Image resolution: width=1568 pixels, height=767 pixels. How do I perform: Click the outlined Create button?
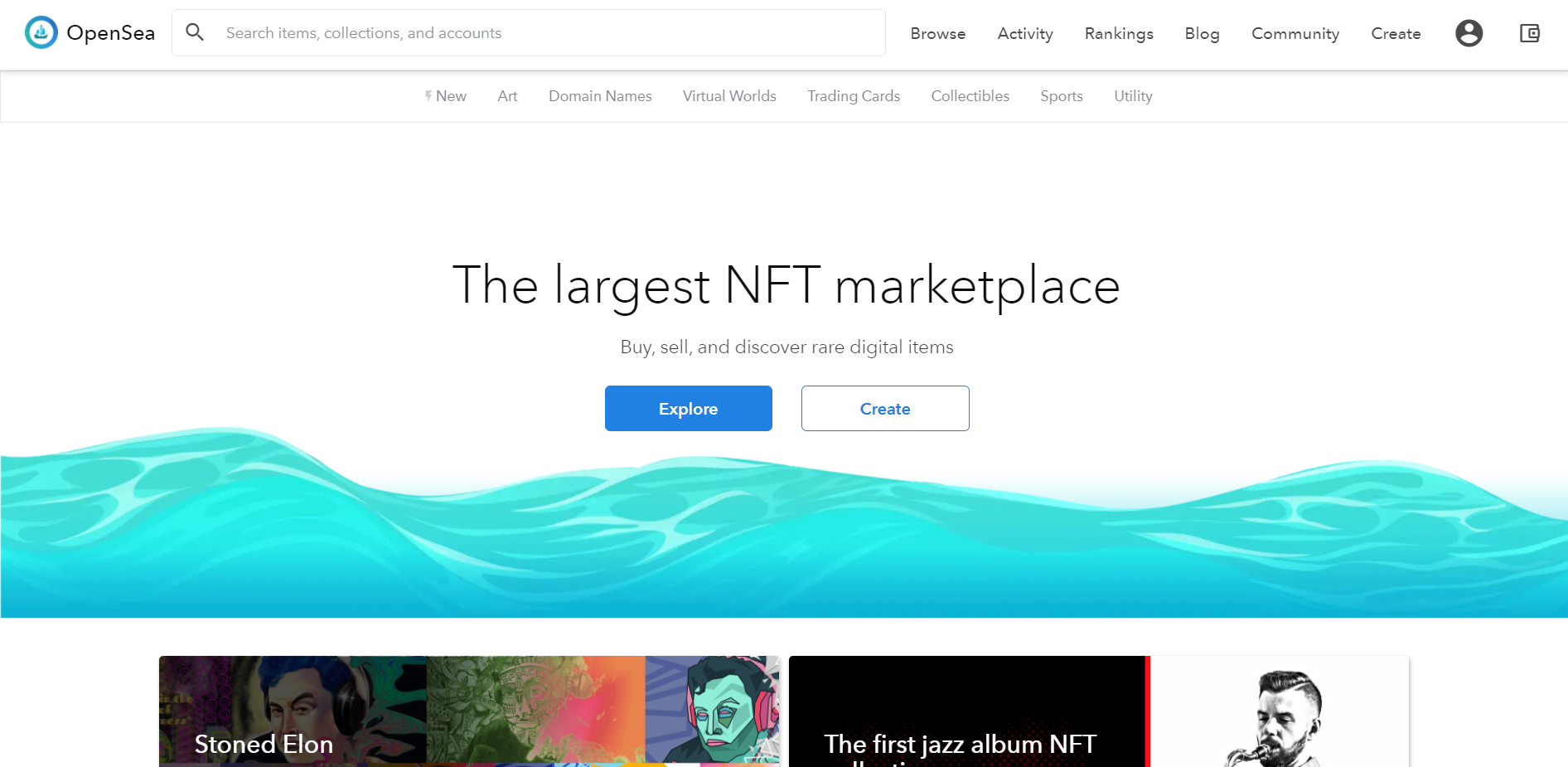pyautogui.click(x=885, y=408)
